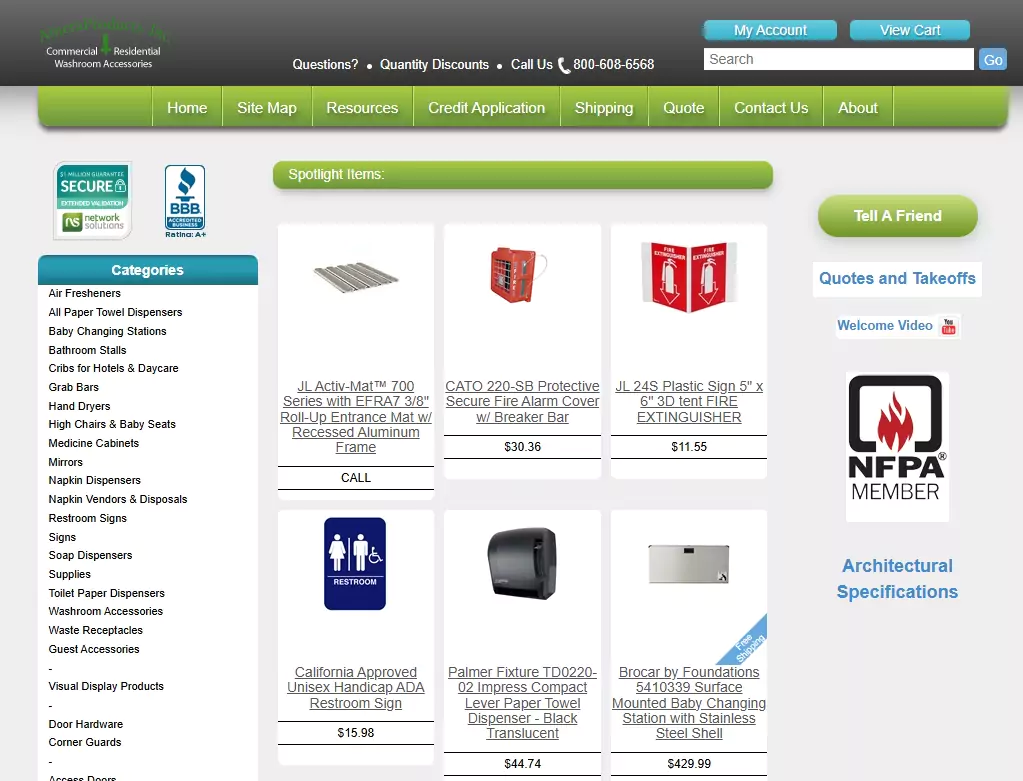Open the Palmer Fixture TD0220-02 dispenser link
This screenshot has width=1023, height=781.
[x=523, y=703]
